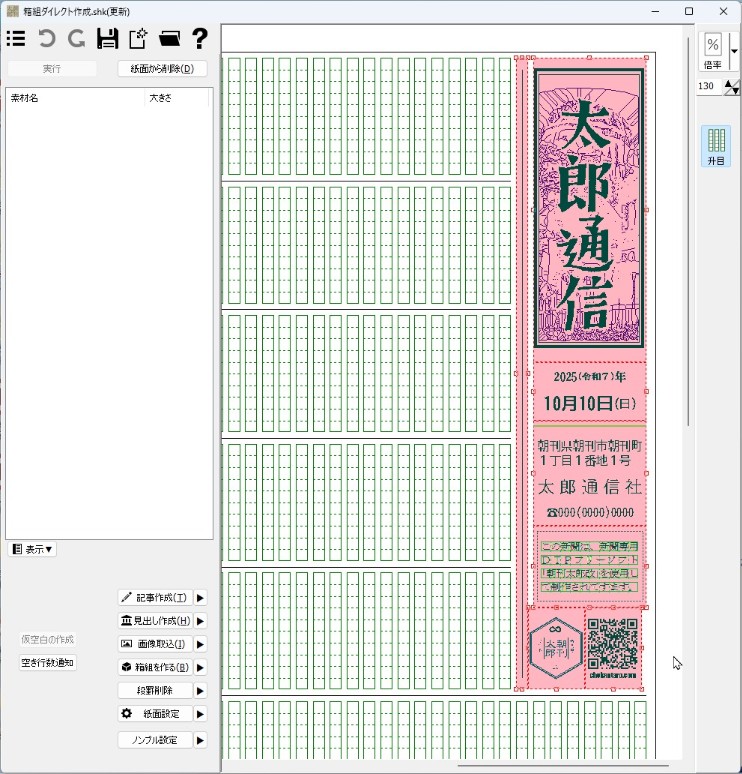The width and height of the screenshot is (742, 774).
Task: Click the 箱組を作る(B) button
Action: click(155, 667)
